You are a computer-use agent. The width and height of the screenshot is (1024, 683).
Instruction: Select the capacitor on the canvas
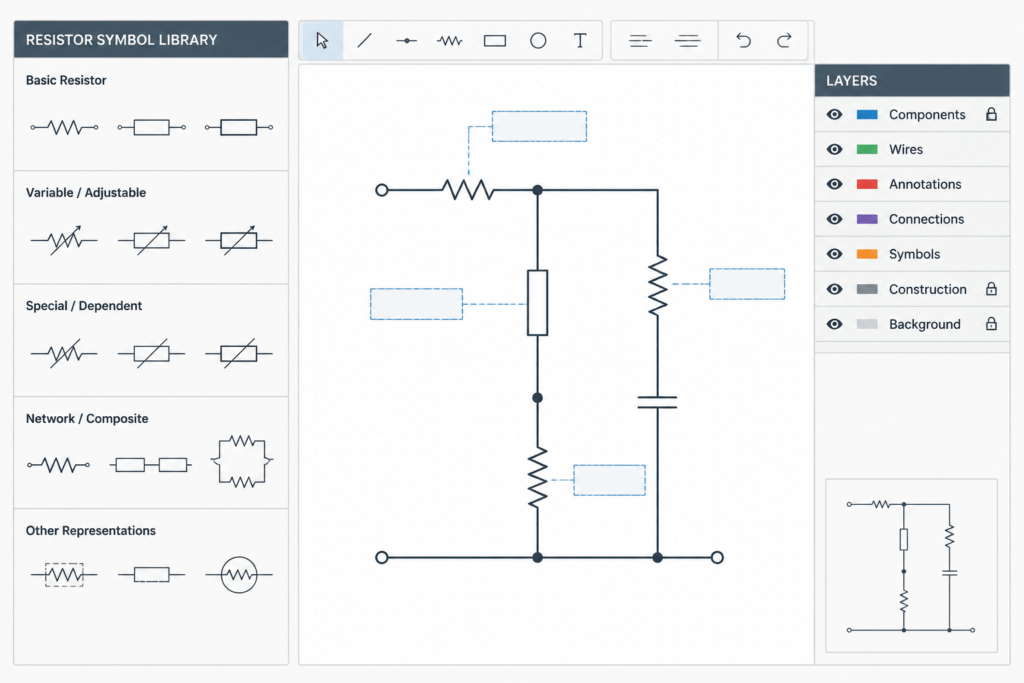657,402
